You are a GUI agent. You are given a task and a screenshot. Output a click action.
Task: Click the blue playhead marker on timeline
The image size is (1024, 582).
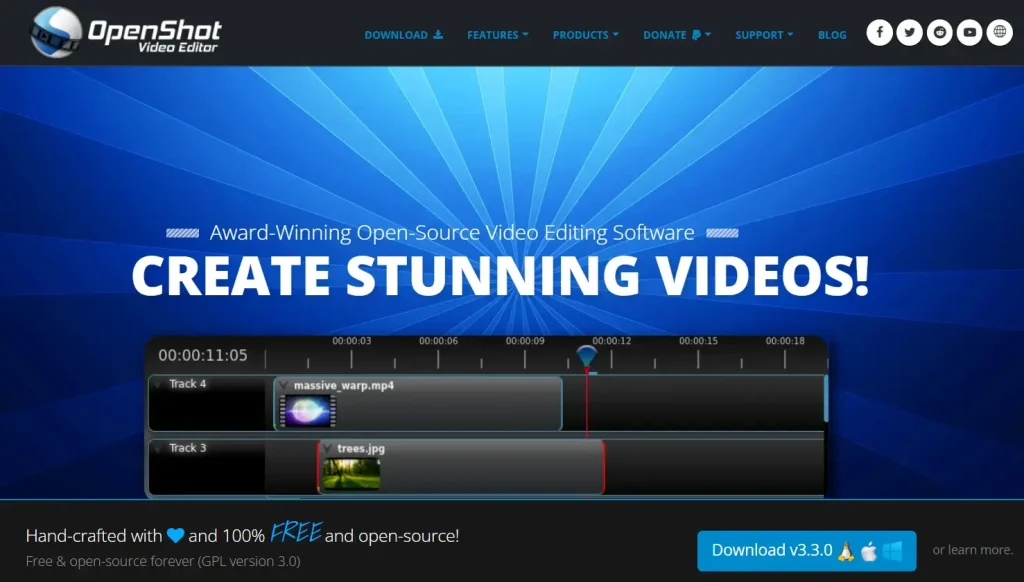587,356
